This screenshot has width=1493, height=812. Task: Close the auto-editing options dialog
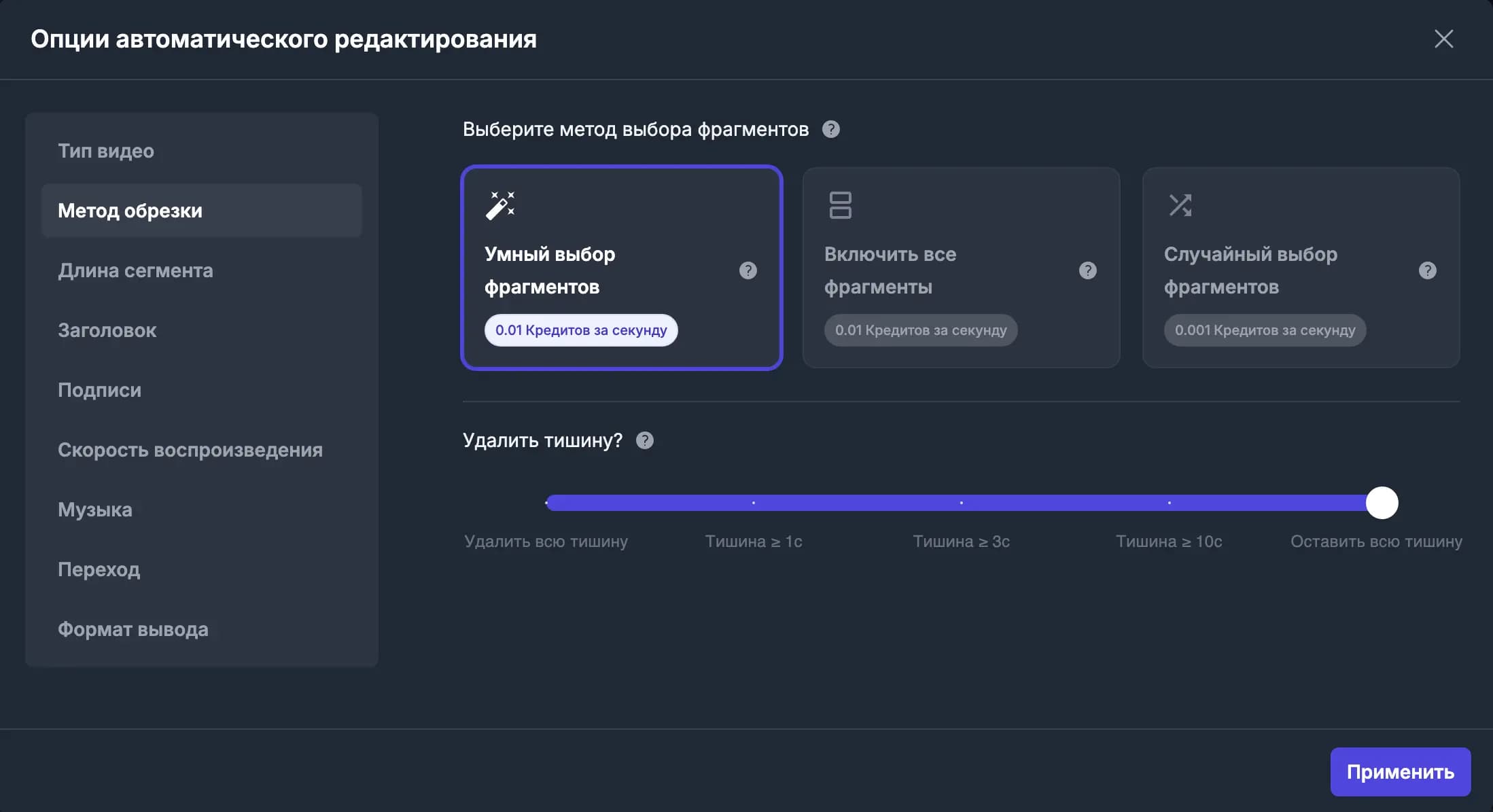pyautogui.click(x=1443, y=39)
